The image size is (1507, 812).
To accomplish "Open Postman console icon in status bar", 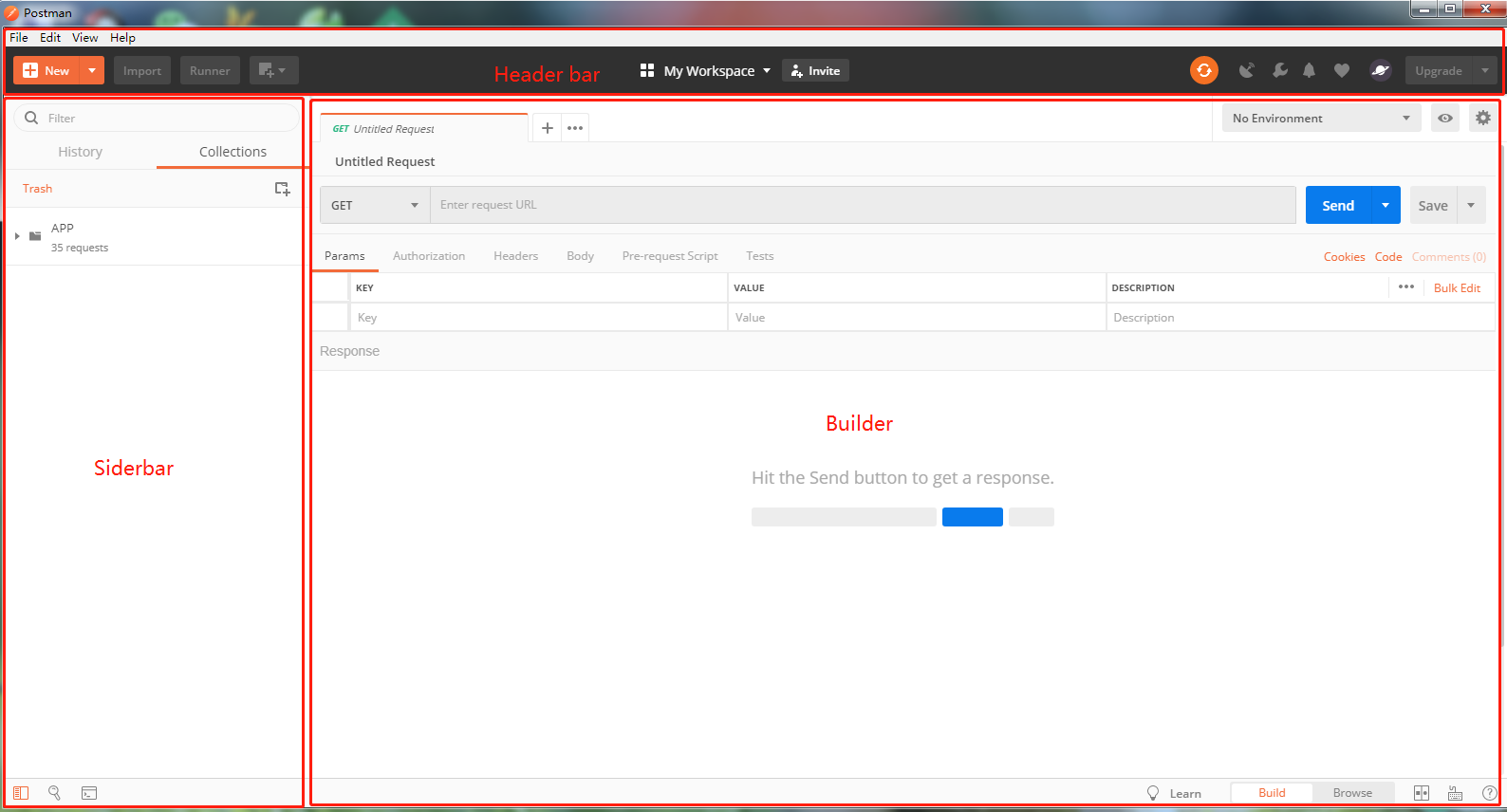I will (89, 793).
